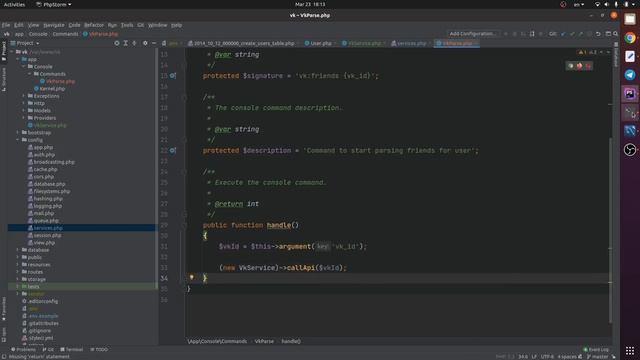Click the Git rollback icon in toolbar
The height and width of the screenshot is (360, 640).
tap(598, 34)
